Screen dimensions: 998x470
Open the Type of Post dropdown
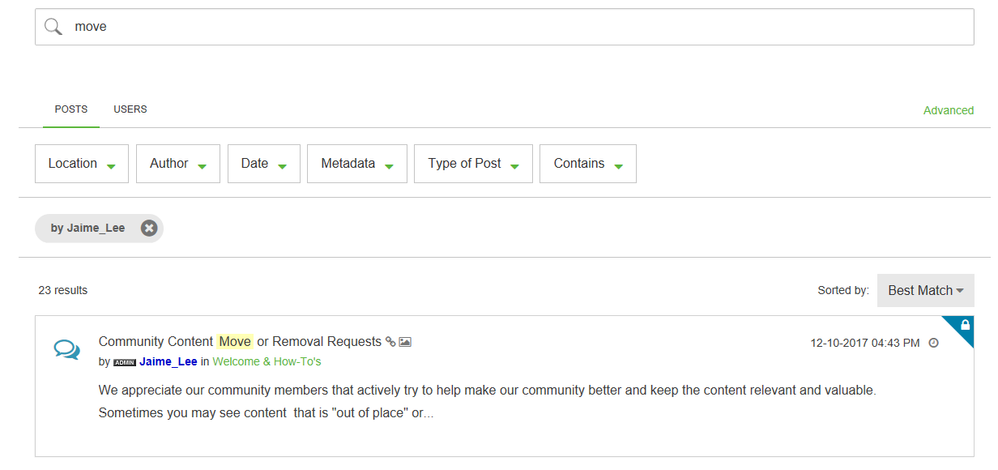pos(474,164)
